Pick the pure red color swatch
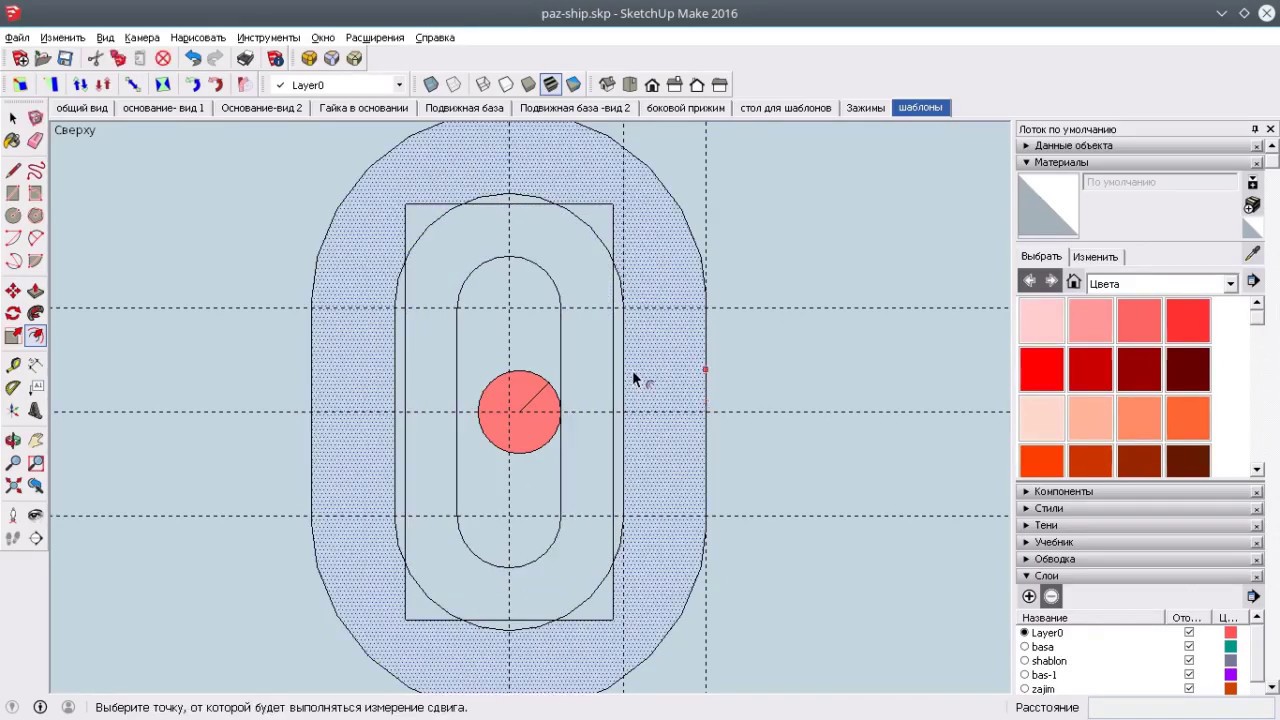Image resolution: width=1280 pixels, height=720 pixels. point(1041,369)
